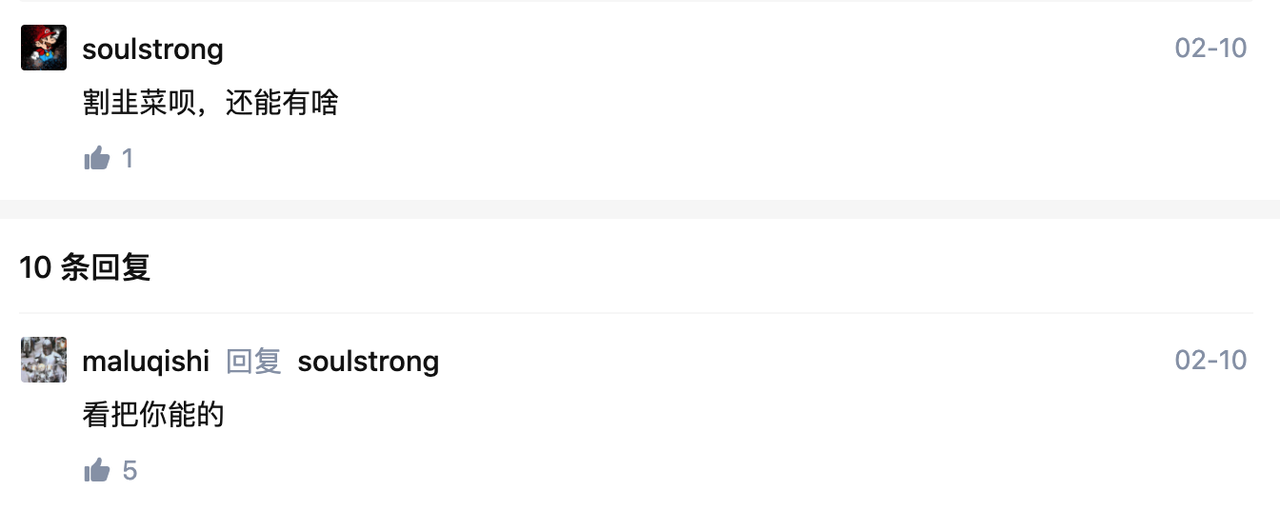Visit maluqishi's profile via the username link

tap(146, 361)
